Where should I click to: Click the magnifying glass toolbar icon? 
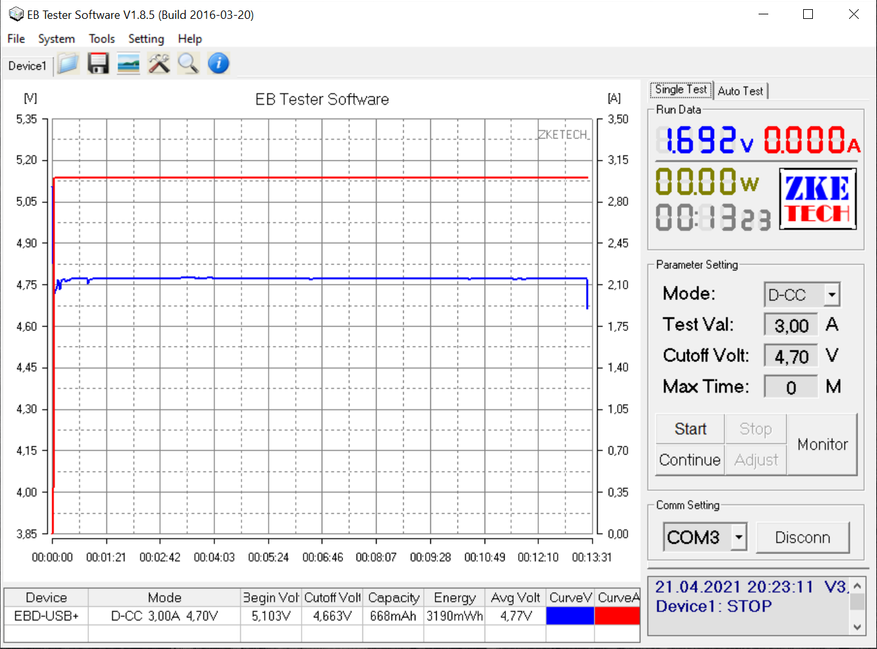(188, 64)
